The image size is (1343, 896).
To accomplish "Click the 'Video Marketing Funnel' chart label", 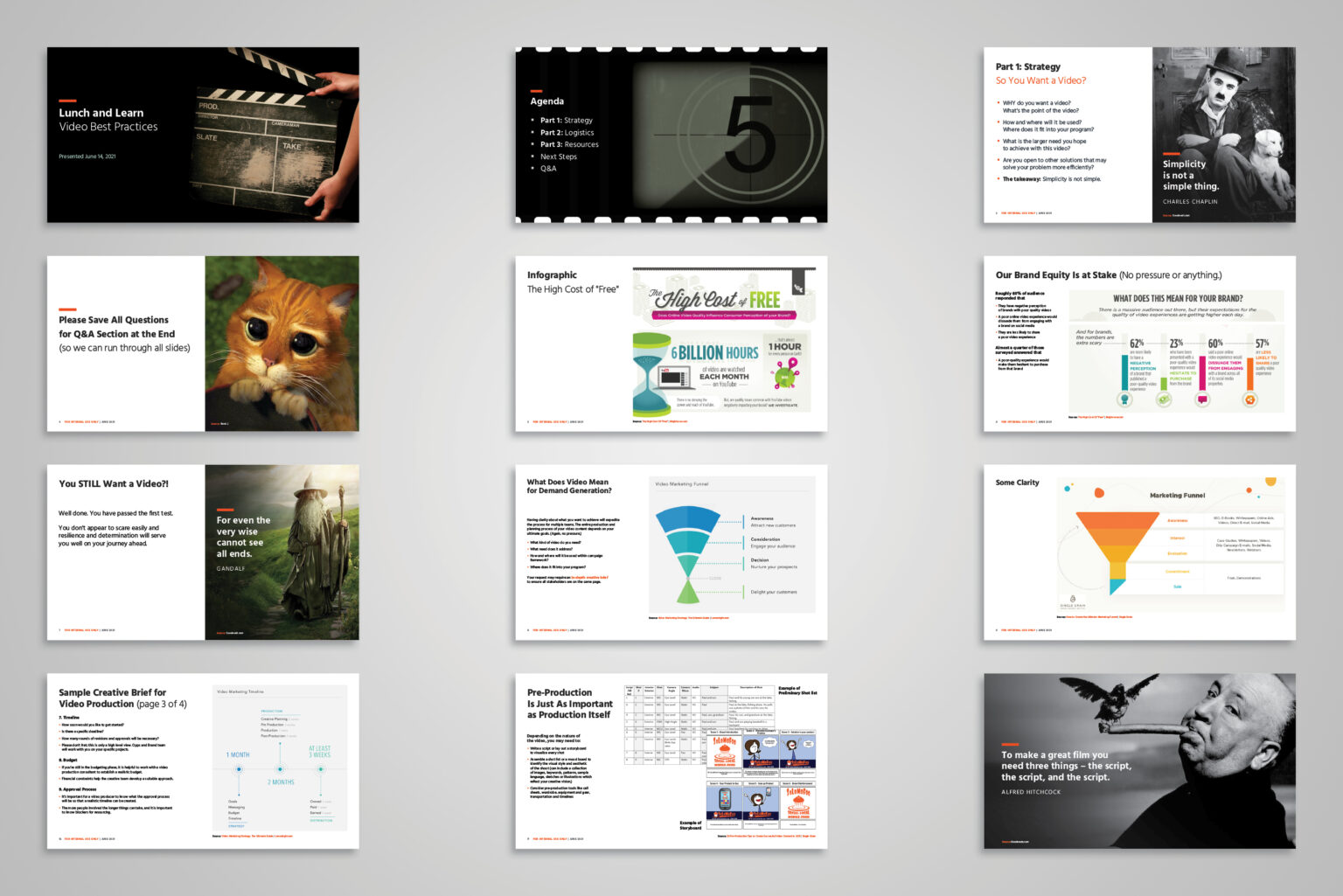I will point(682,483).
